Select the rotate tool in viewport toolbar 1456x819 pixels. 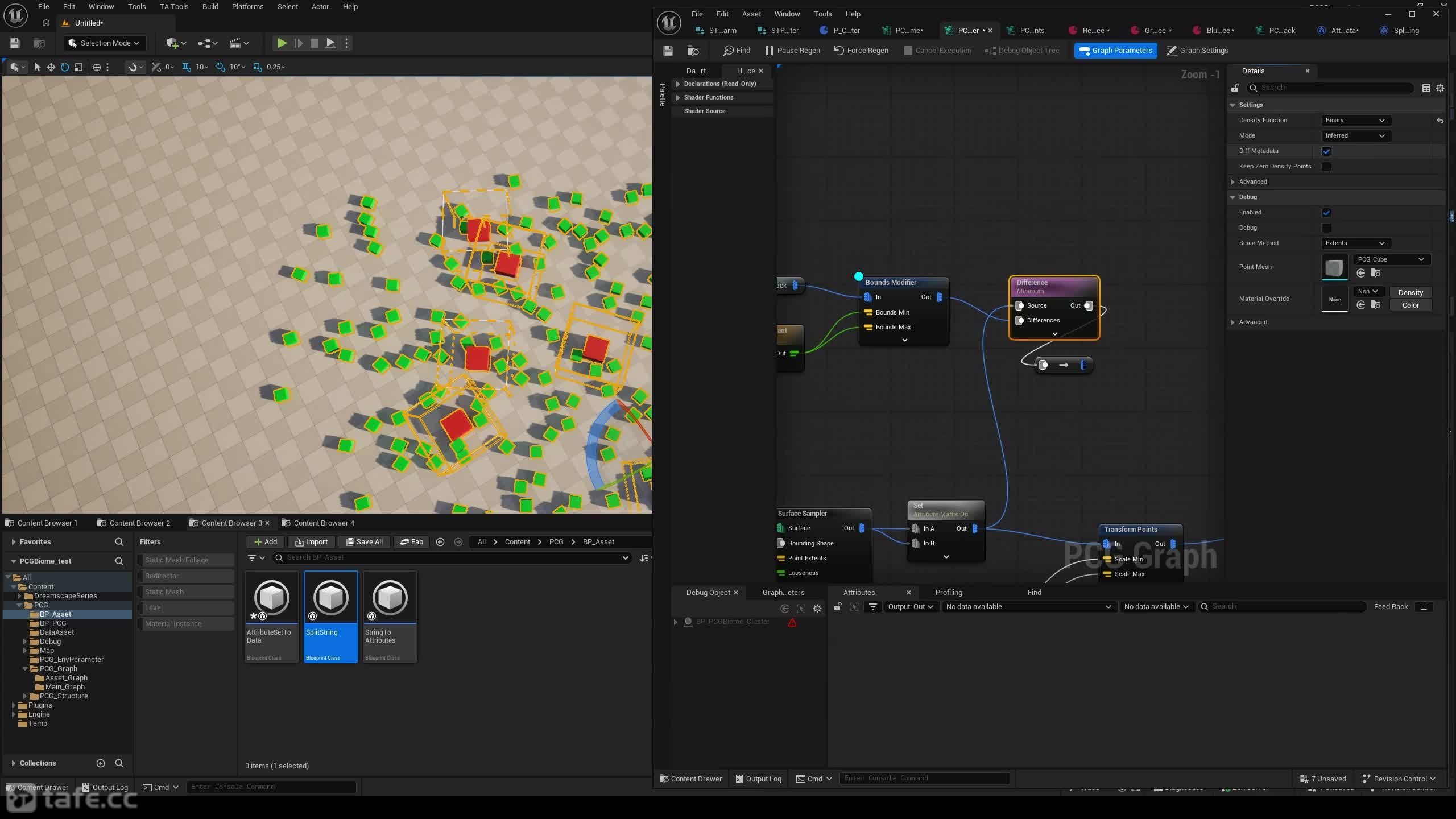click(x=65, y=67)
